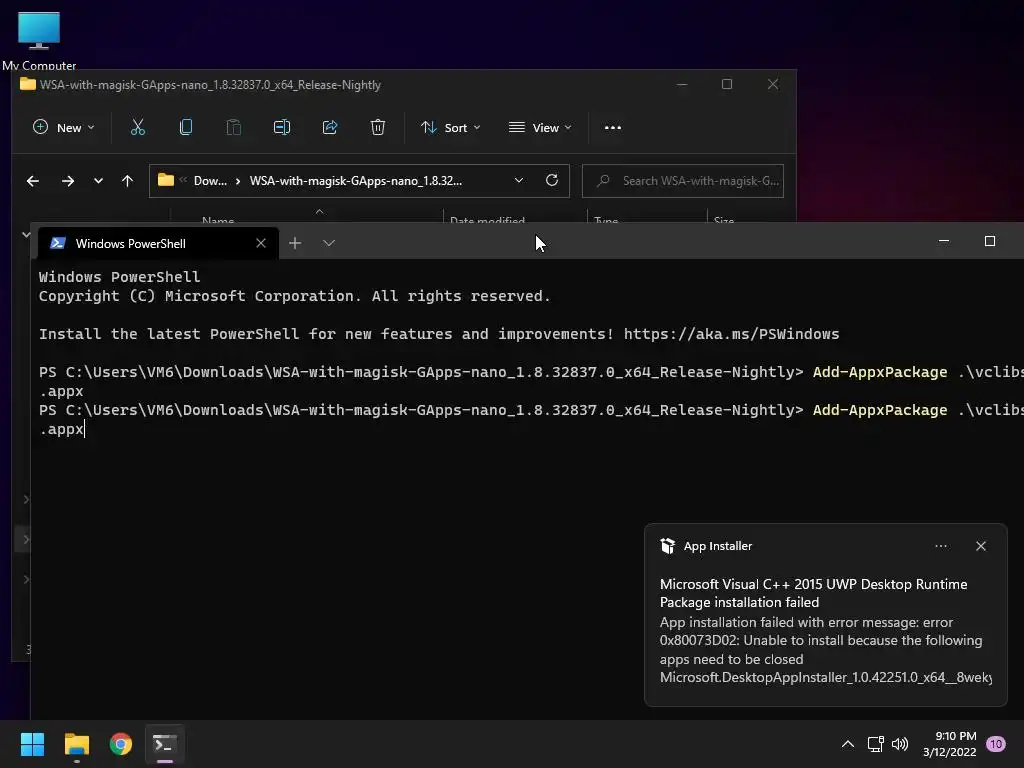
Task: Open the Sort dropdown in File Explorer
Action: click(x=451, y=127)
